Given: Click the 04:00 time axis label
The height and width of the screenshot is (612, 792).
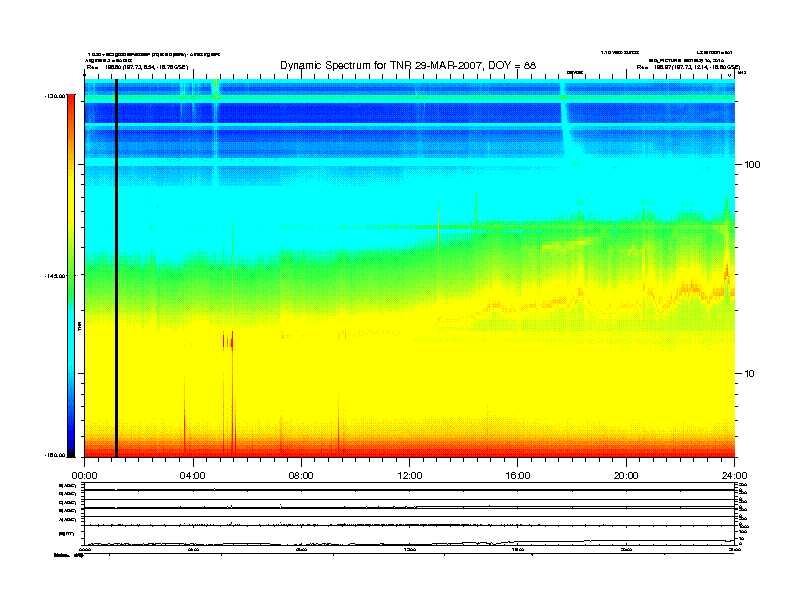Looking at the screenshot, I should coord(192,476).
